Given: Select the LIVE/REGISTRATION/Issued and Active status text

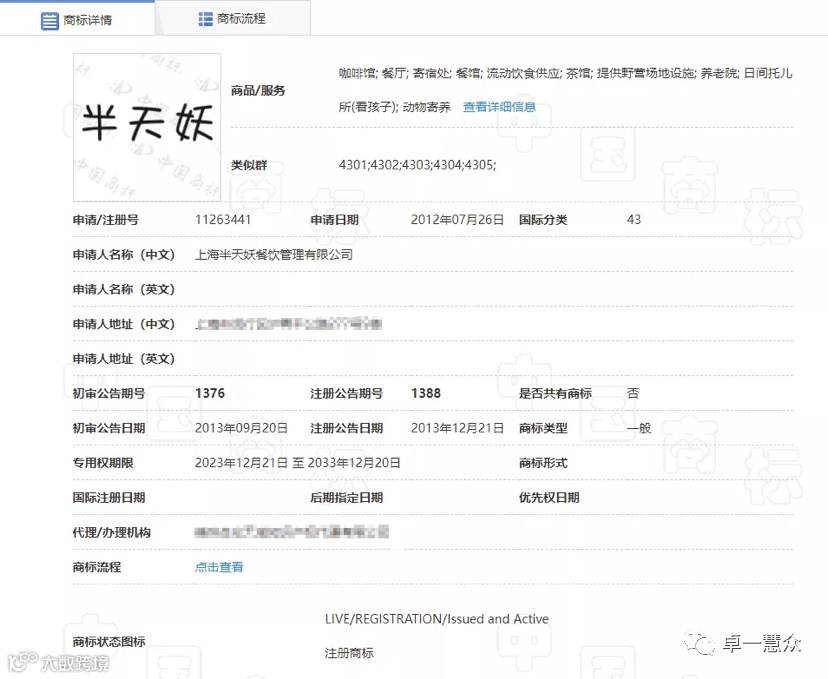Looking at the screenshot, I should (437, 619).
